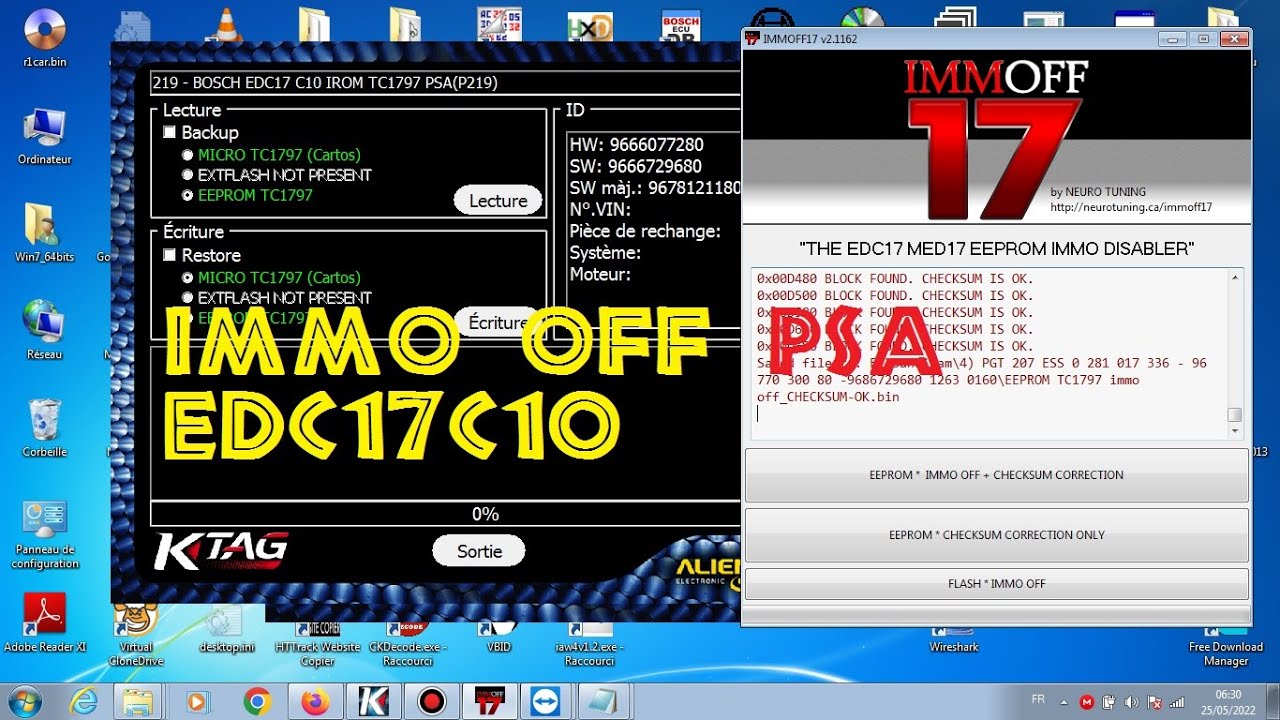Open the neurotuning.ca/immoff17 link
The width and height of the screenshot is (1280, 720).
(x=1131, y=207)
